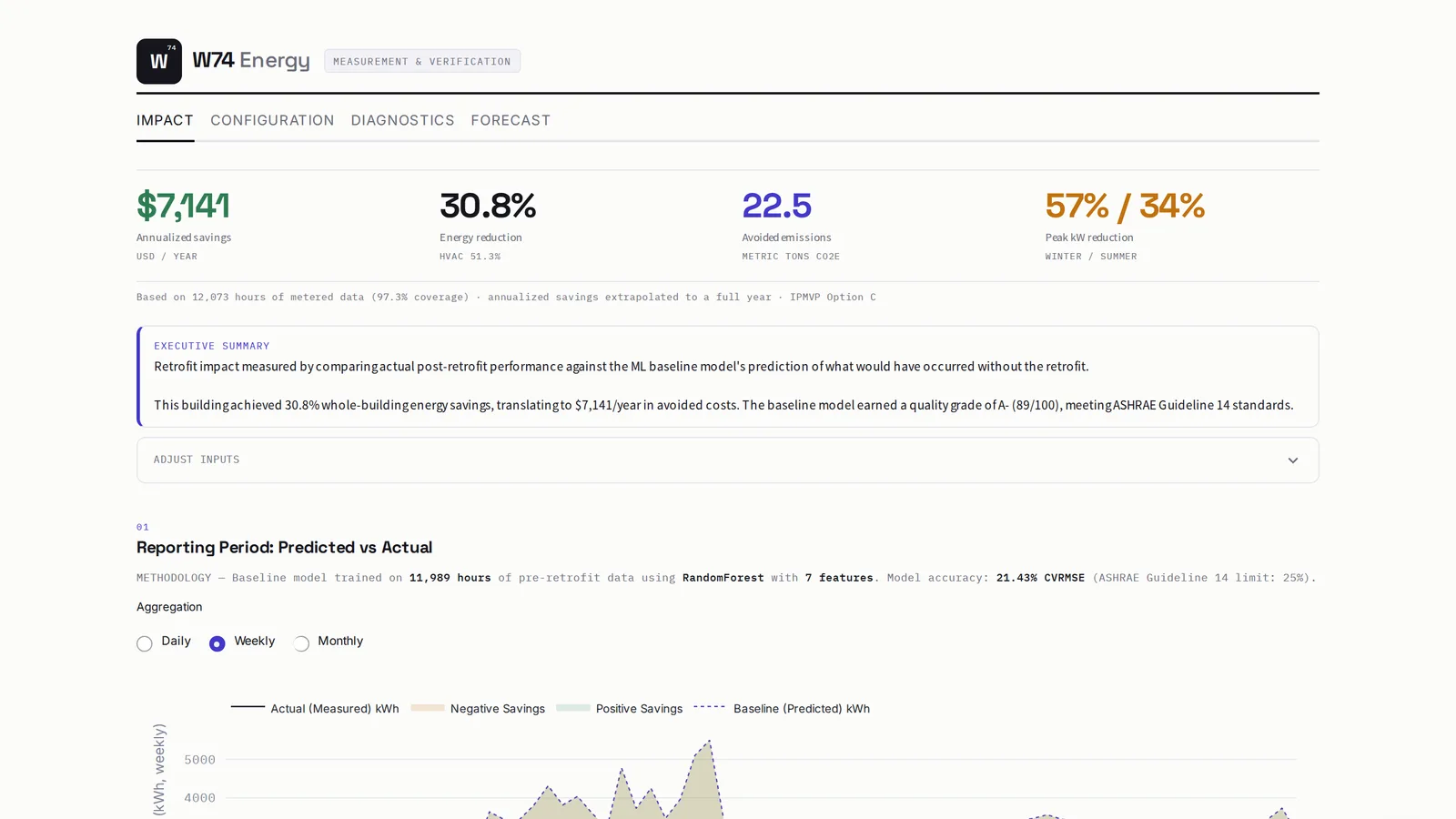Click the '21.43% CVRMSE' value
The height and width of the screenshot is (819, 1456).
click(x=1040, y=577)
